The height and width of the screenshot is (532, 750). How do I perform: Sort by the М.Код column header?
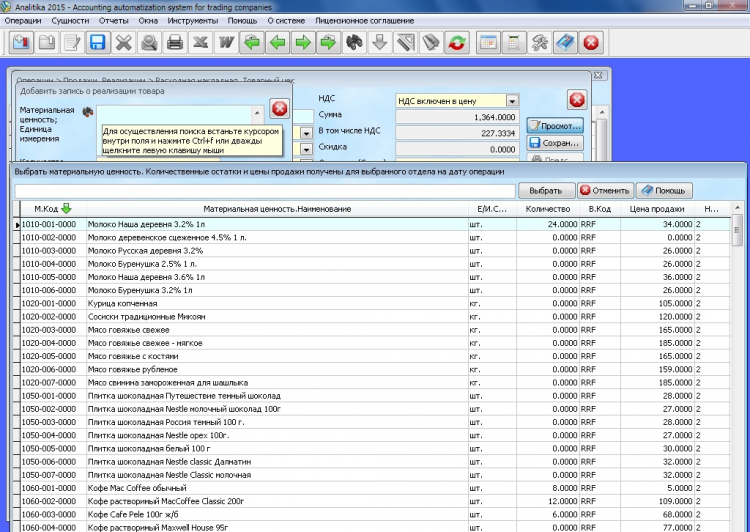pos(53,209)
